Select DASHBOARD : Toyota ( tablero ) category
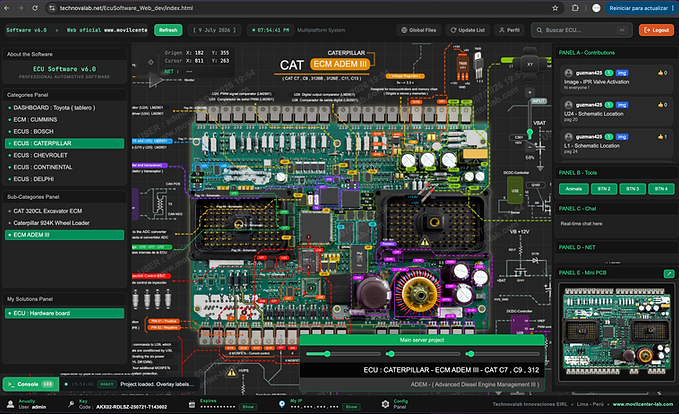The width and height of the screenshot is (679, 414). point(65,107)
